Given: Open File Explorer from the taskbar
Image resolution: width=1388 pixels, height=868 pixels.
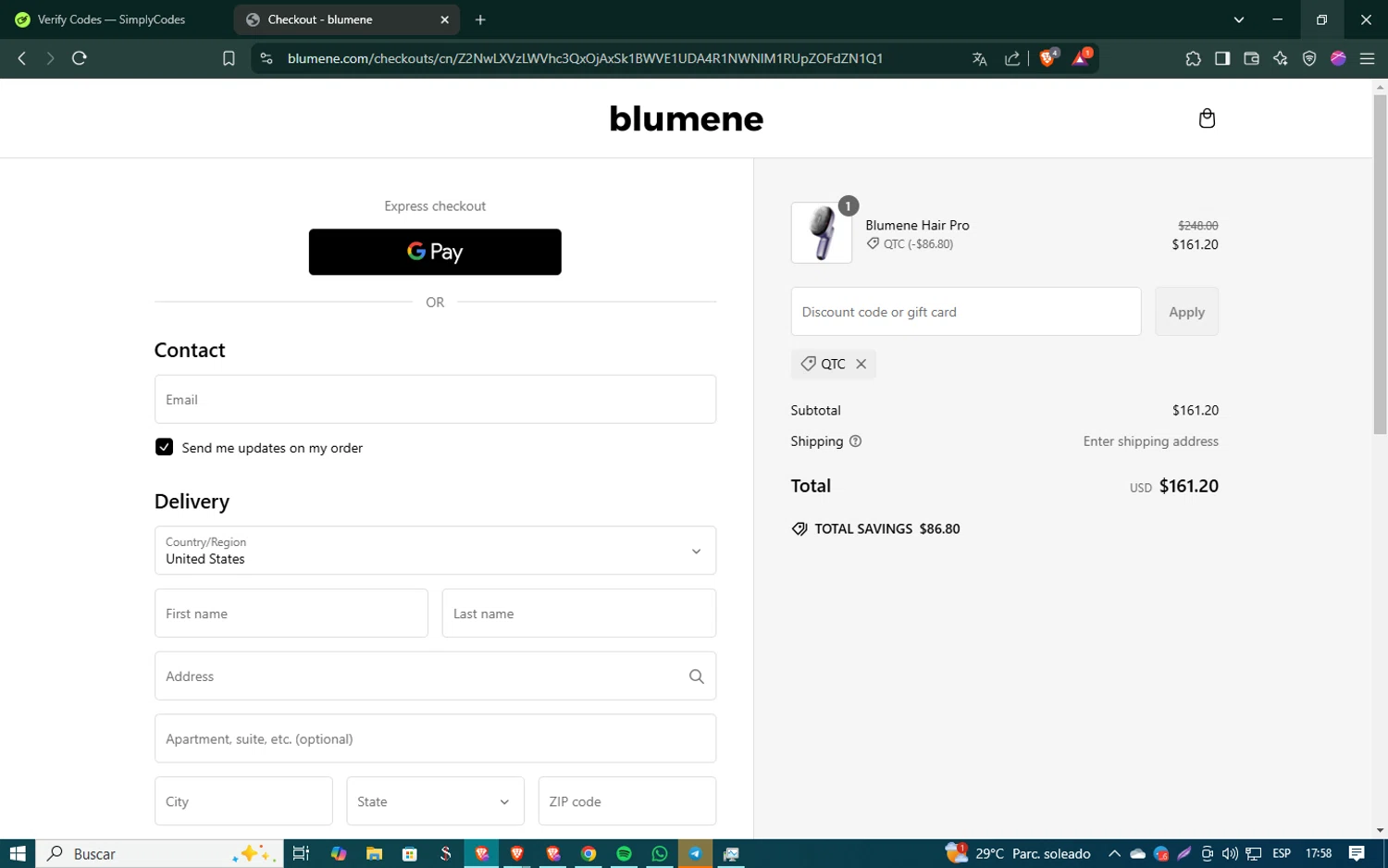Looking at the screenshot, I should point(374,853).
